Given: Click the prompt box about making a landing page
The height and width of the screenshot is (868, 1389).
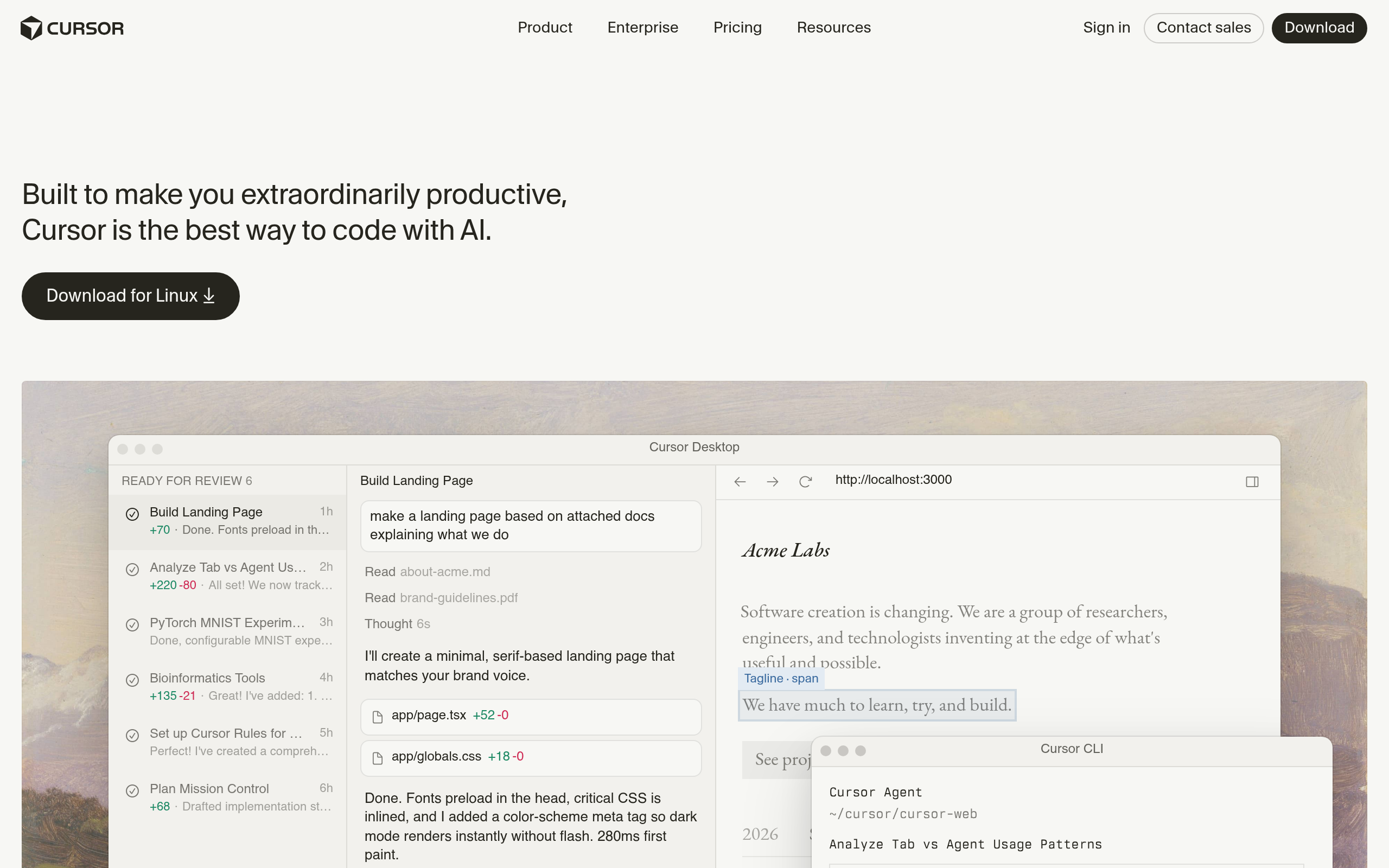Looking at the screenshot, I should (x=531, y=526).
